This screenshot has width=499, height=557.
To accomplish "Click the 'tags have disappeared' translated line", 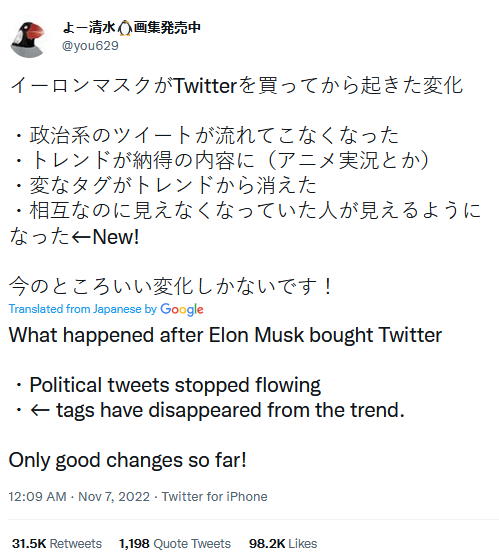I will tap(210, 410).
